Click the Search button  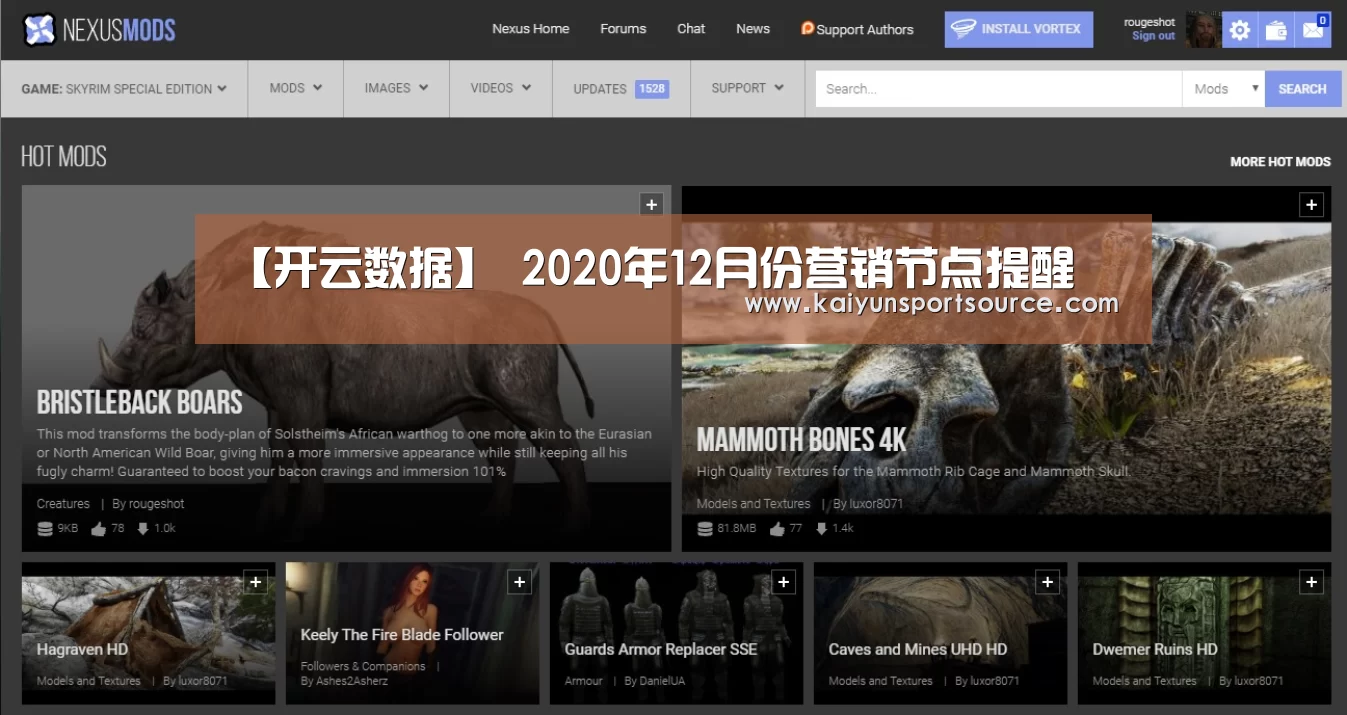(x=1303, y=89)
